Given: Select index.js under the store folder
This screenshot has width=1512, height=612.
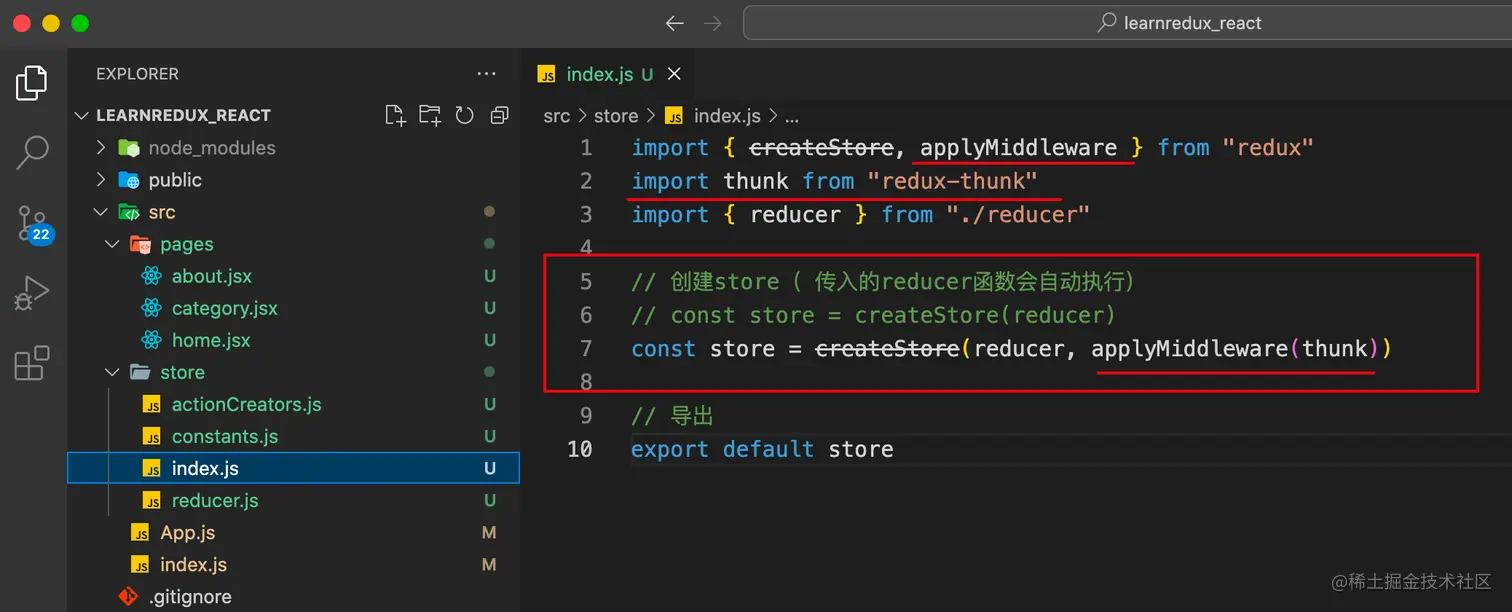Looking at the screenshot, I should click(x=293, y=468).
